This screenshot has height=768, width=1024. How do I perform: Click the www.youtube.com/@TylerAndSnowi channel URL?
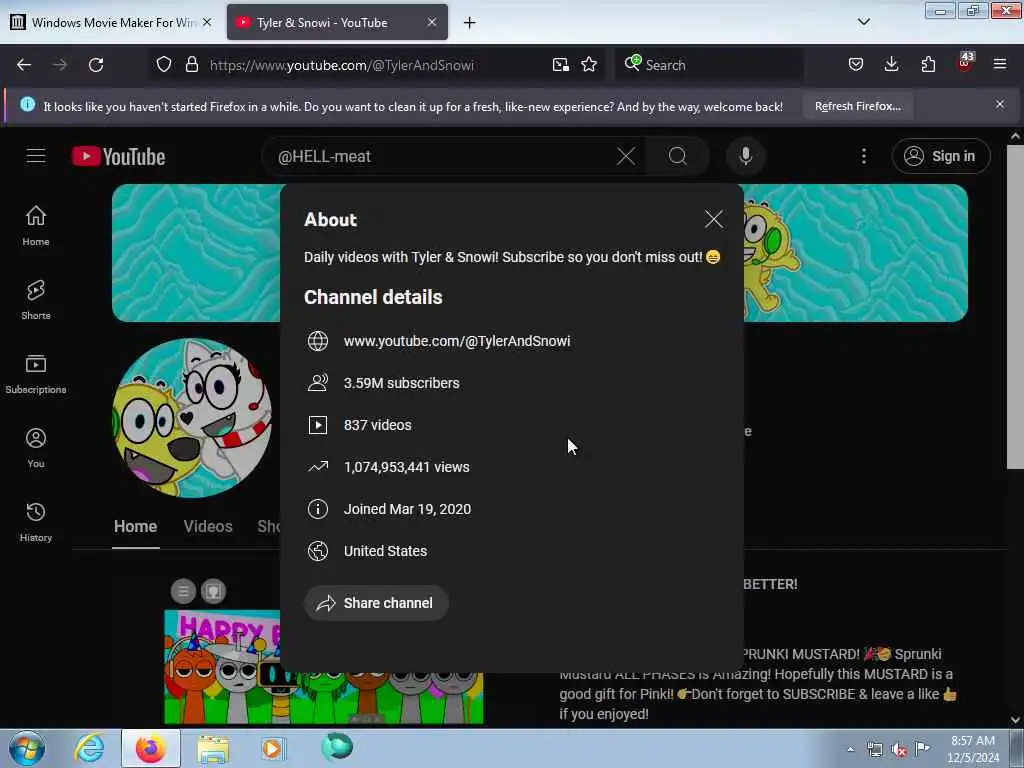point(457,341)
